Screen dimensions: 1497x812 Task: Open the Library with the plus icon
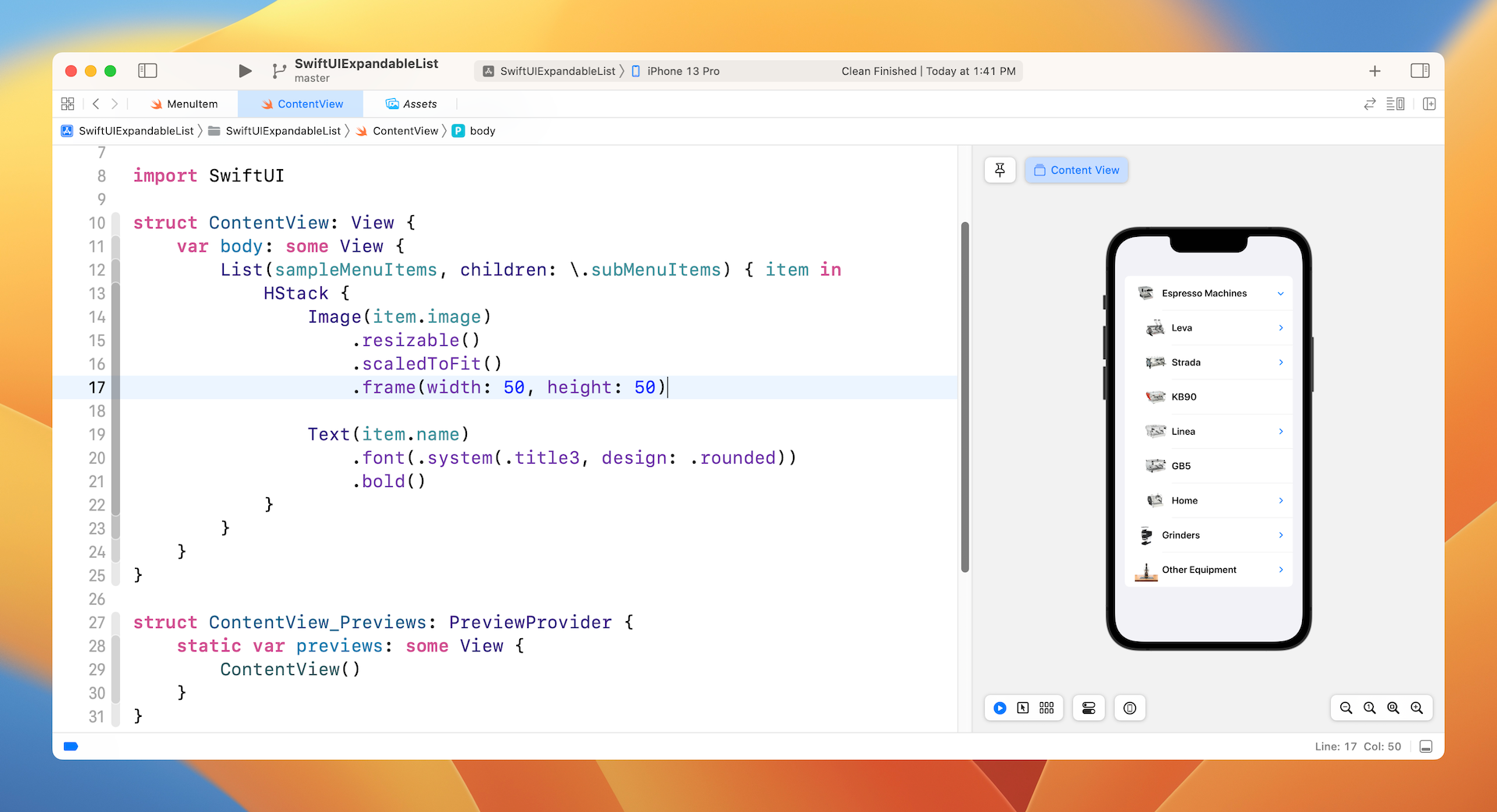[1375, 71]
